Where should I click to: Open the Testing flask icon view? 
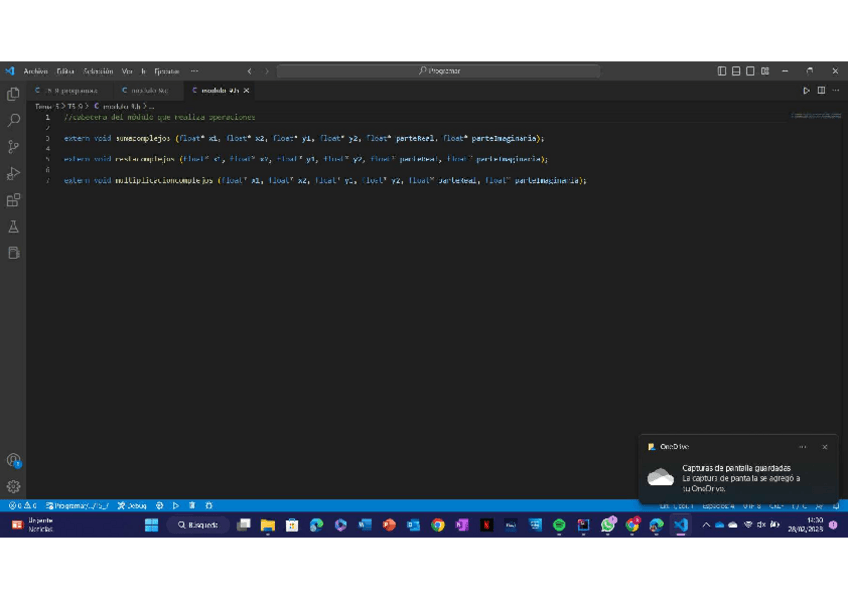click(x=13, y=227)
